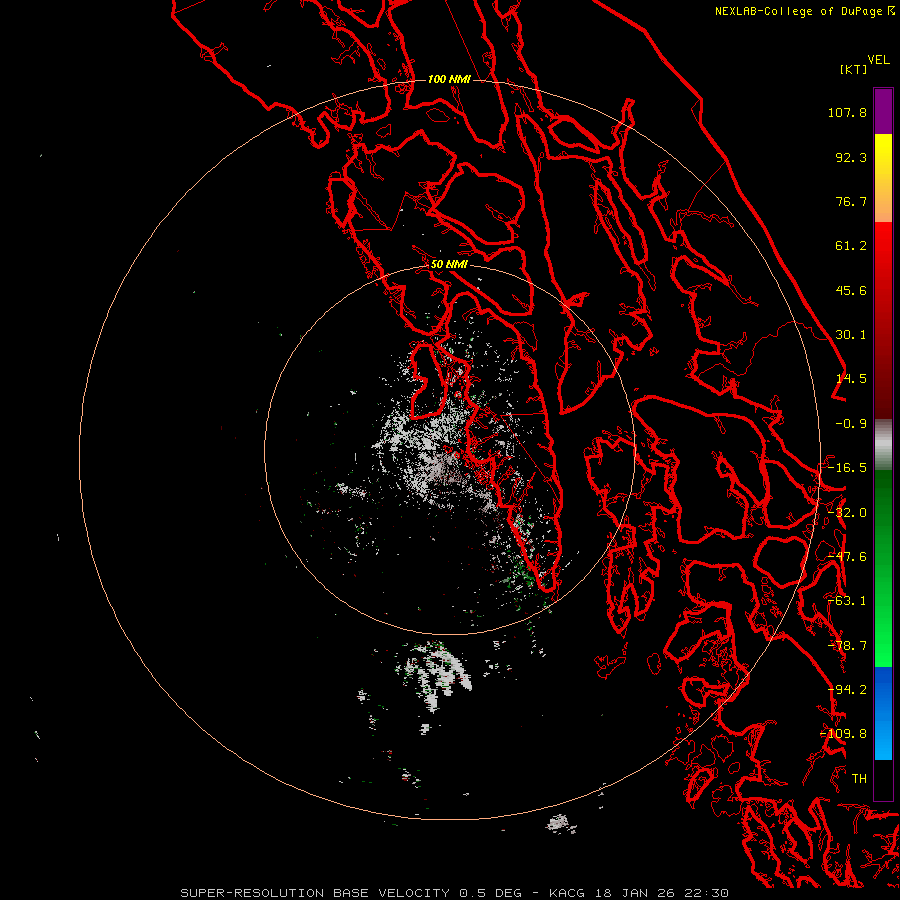Click the 61.2 velocity scale value
Image resolution: width=900 pixels, height=900 pixels.
(x=851, y=246)
